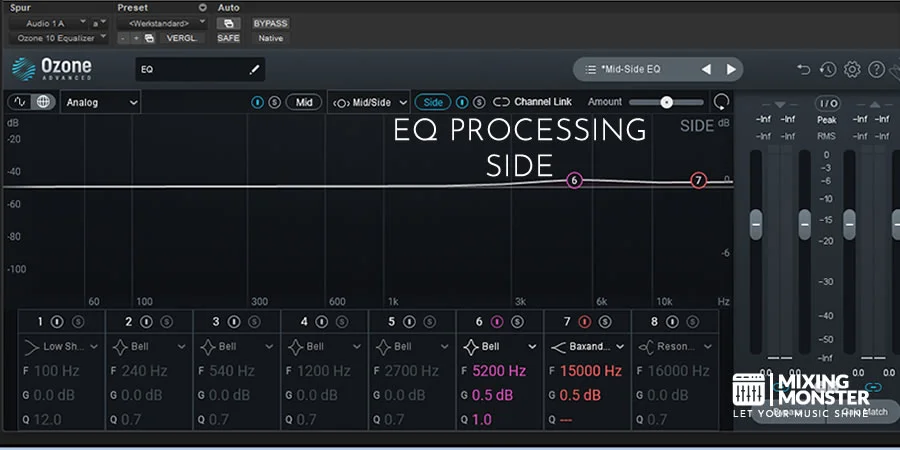Click the copy preset settings icon
This screenshot has height=450, width=900.
[149, 38]
